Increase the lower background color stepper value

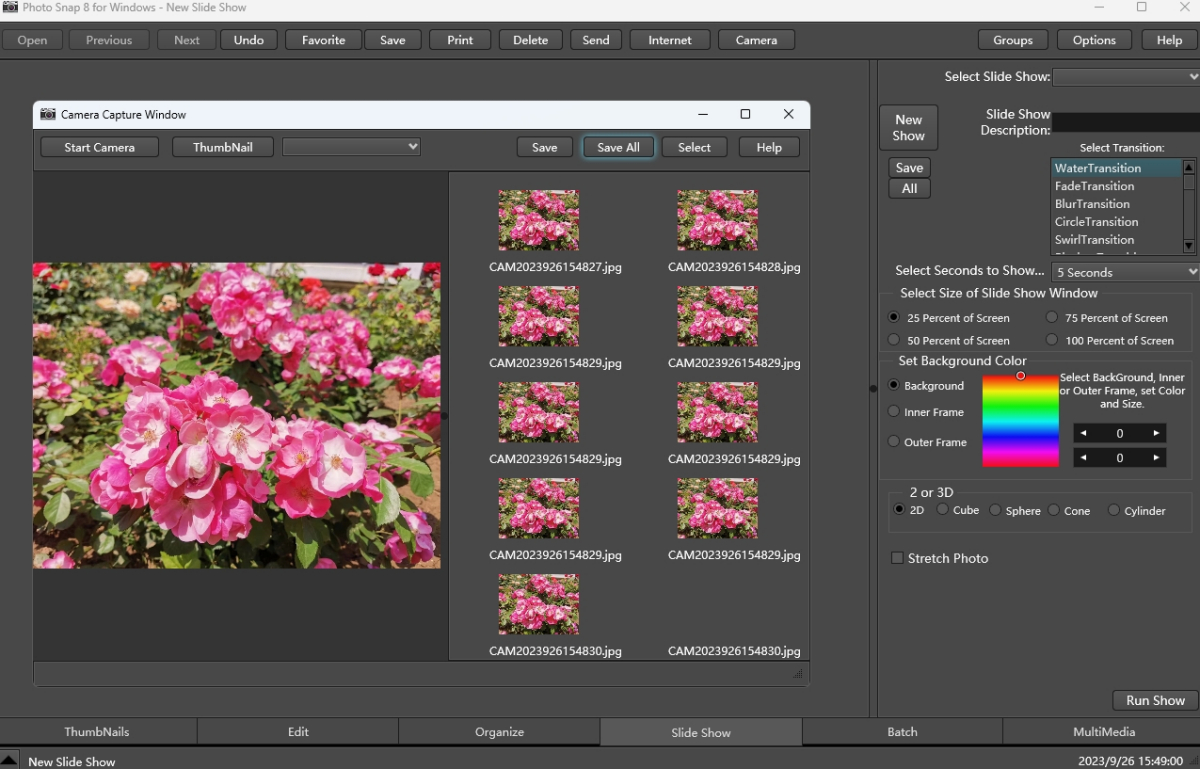(x=1156, y=457)
